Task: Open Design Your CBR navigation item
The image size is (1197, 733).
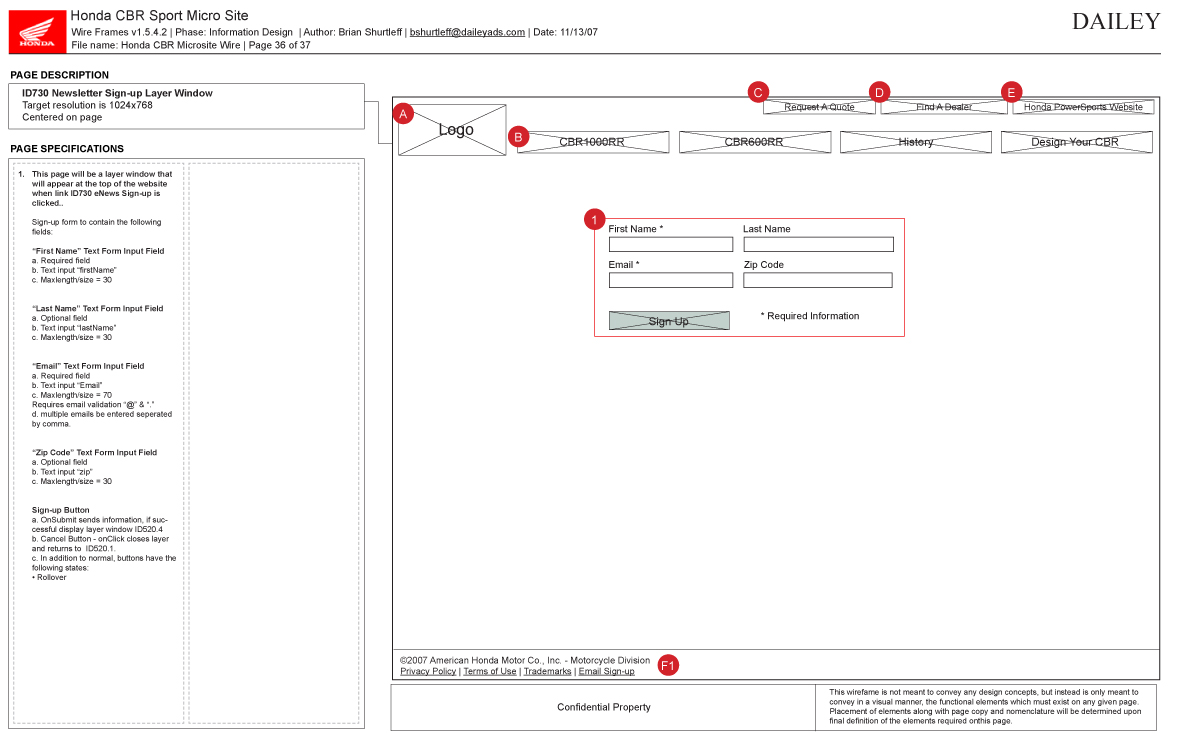Action: 1076,142
